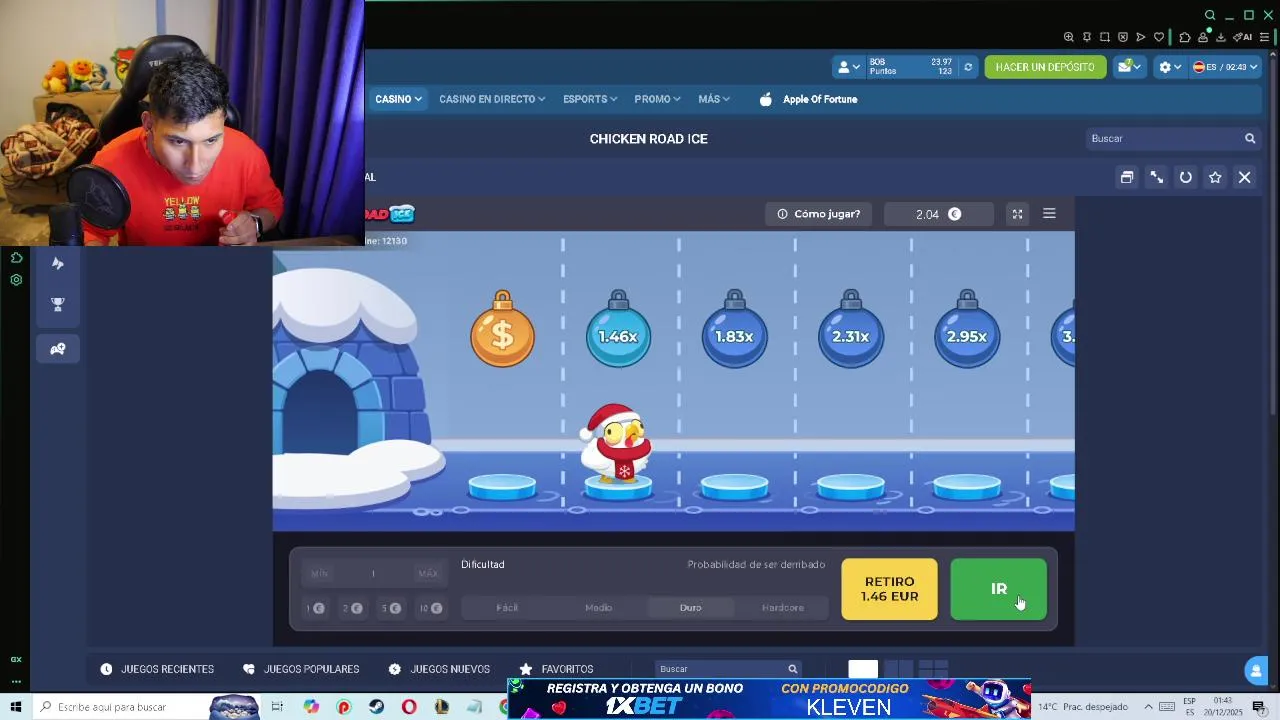Open the browser AI assistant icon
1280x720 pixels.
(x=1243, y=37)
